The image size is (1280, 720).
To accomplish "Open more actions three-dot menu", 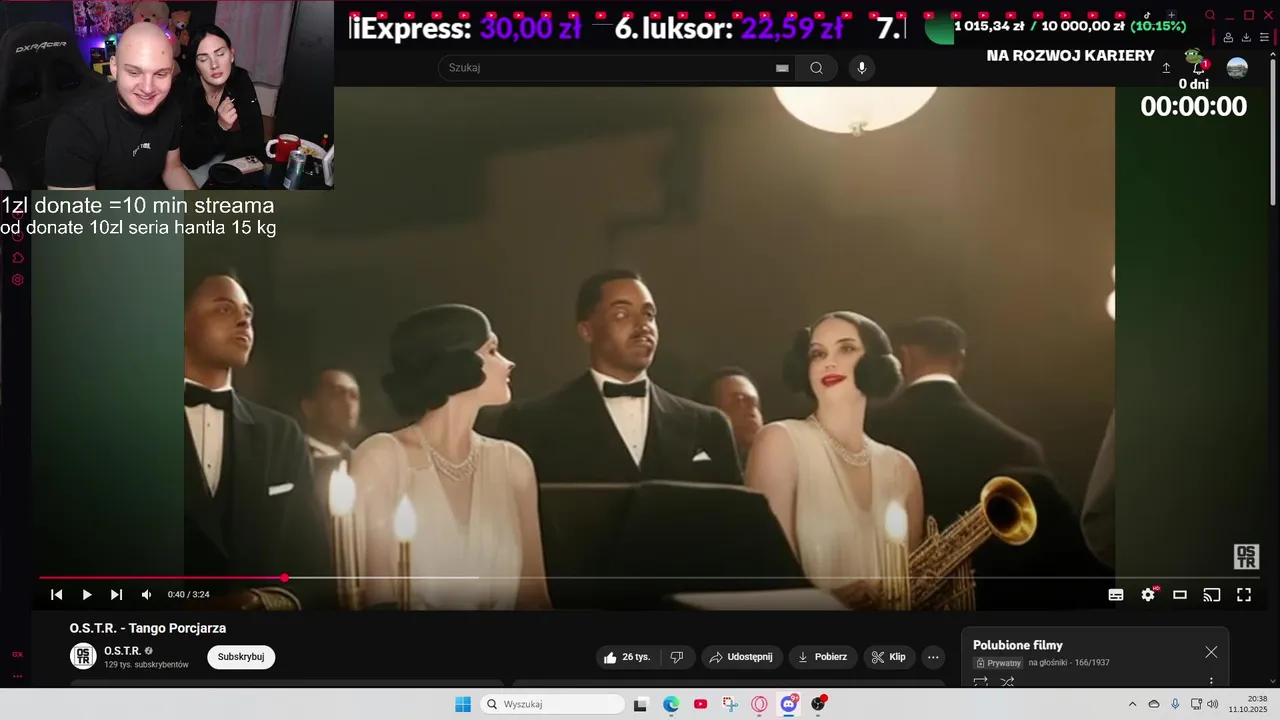I will click(933, 657).
